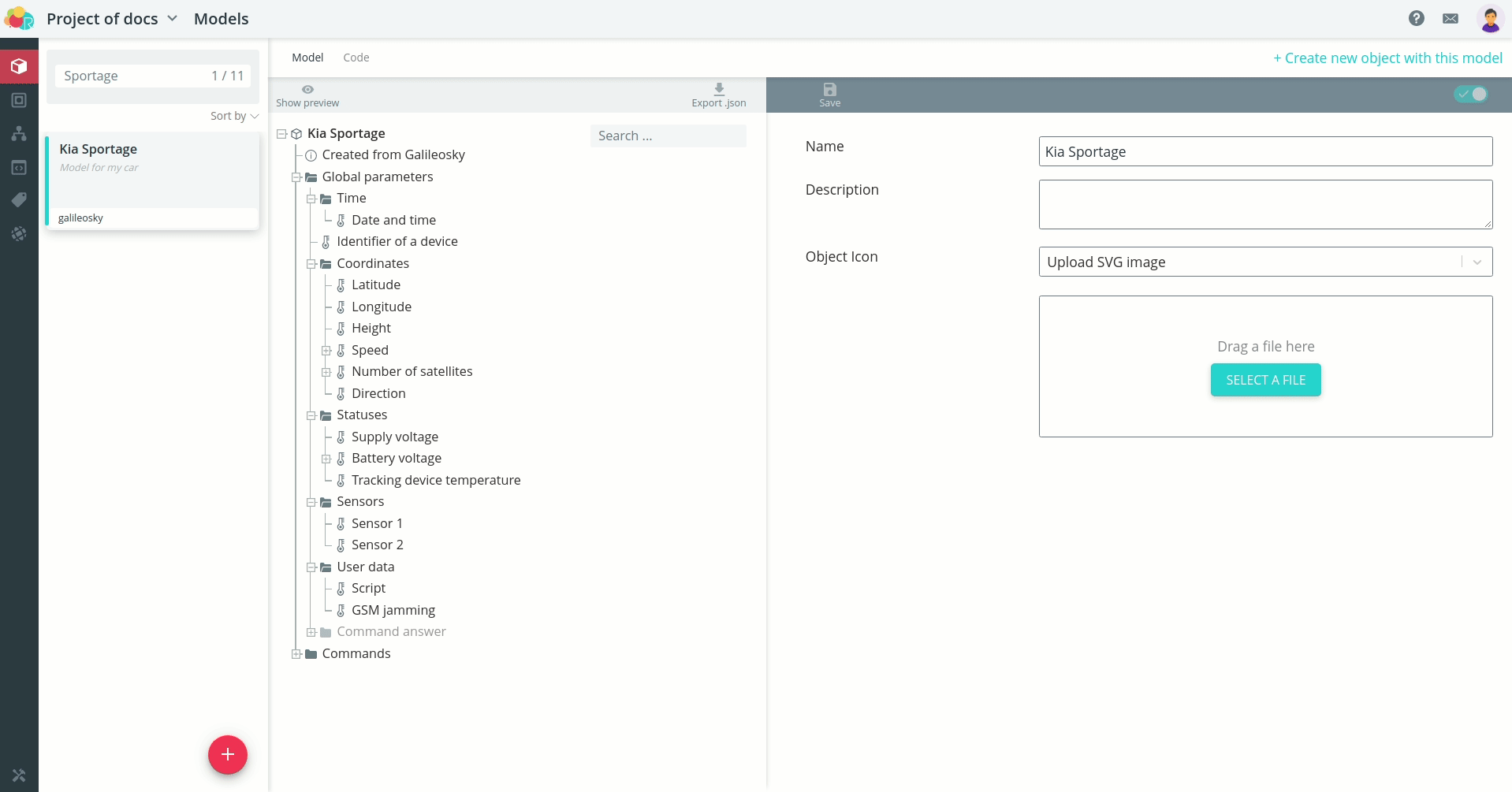Collapse the Global parameters folder
This screenshot has width=1512, height=792.
tap(296, 177)
